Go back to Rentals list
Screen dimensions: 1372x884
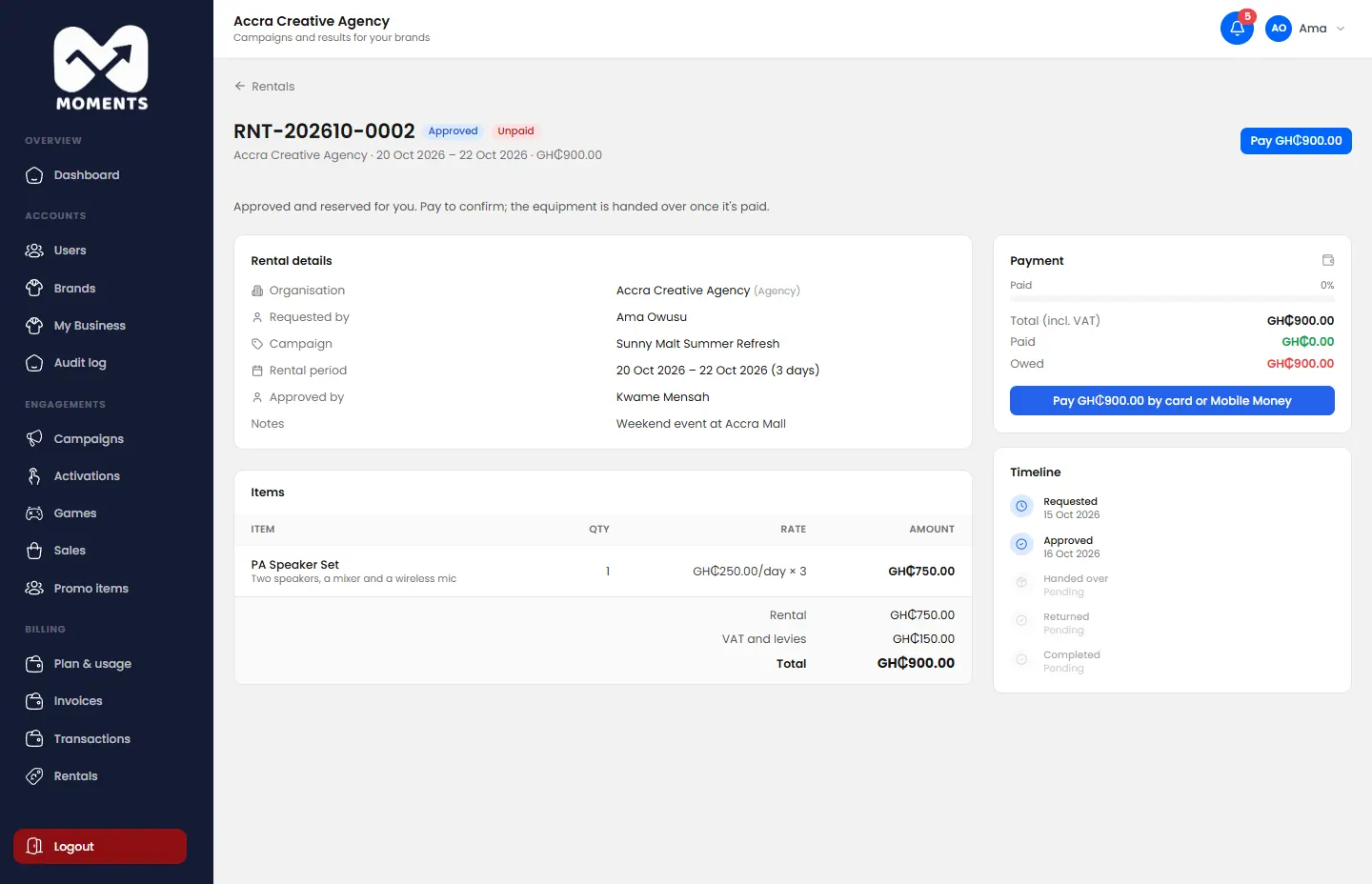[x=264, y=87]
